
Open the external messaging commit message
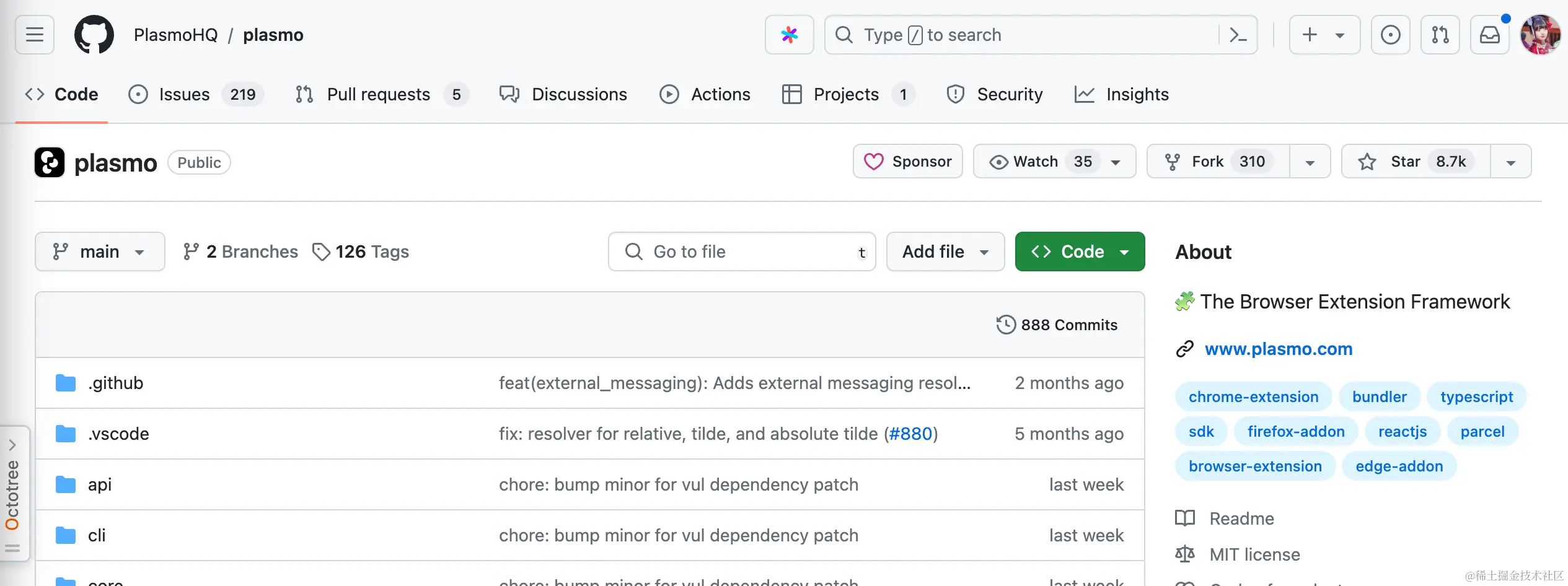[734, 383]
